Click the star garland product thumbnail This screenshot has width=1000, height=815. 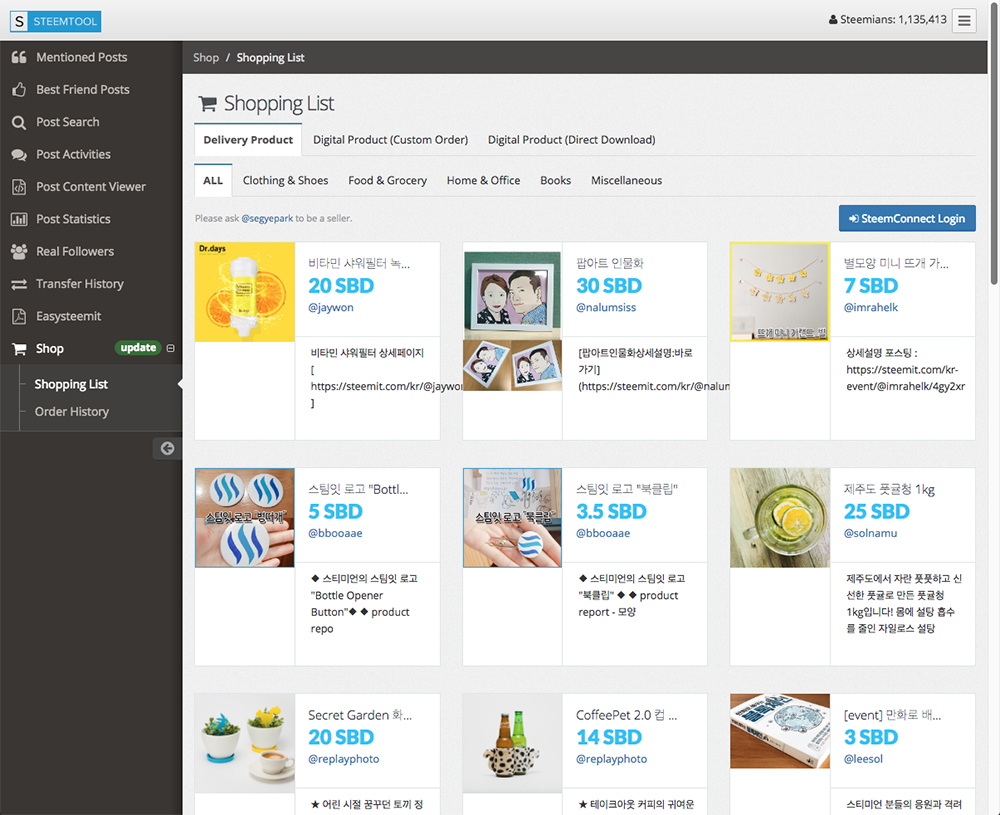click(x=780, y=292)
